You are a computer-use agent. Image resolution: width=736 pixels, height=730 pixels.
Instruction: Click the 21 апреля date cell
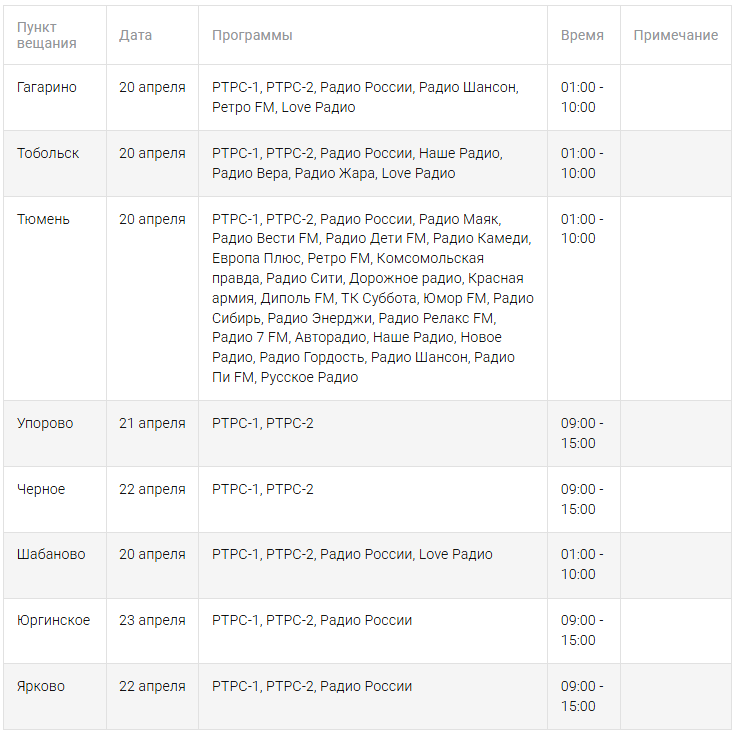(x=152, y=423)
